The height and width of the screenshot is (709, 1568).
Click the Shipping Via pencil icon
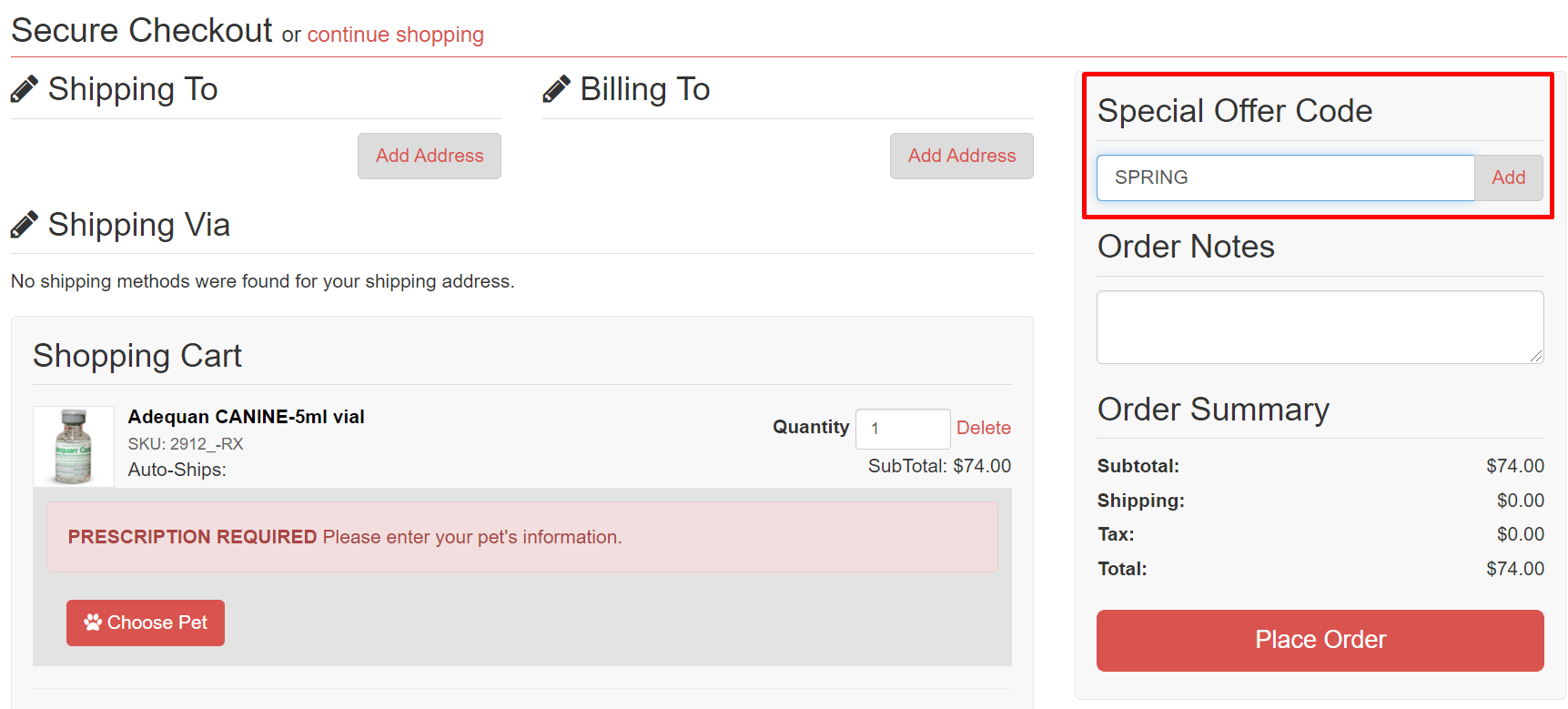[x=25, y=225]
